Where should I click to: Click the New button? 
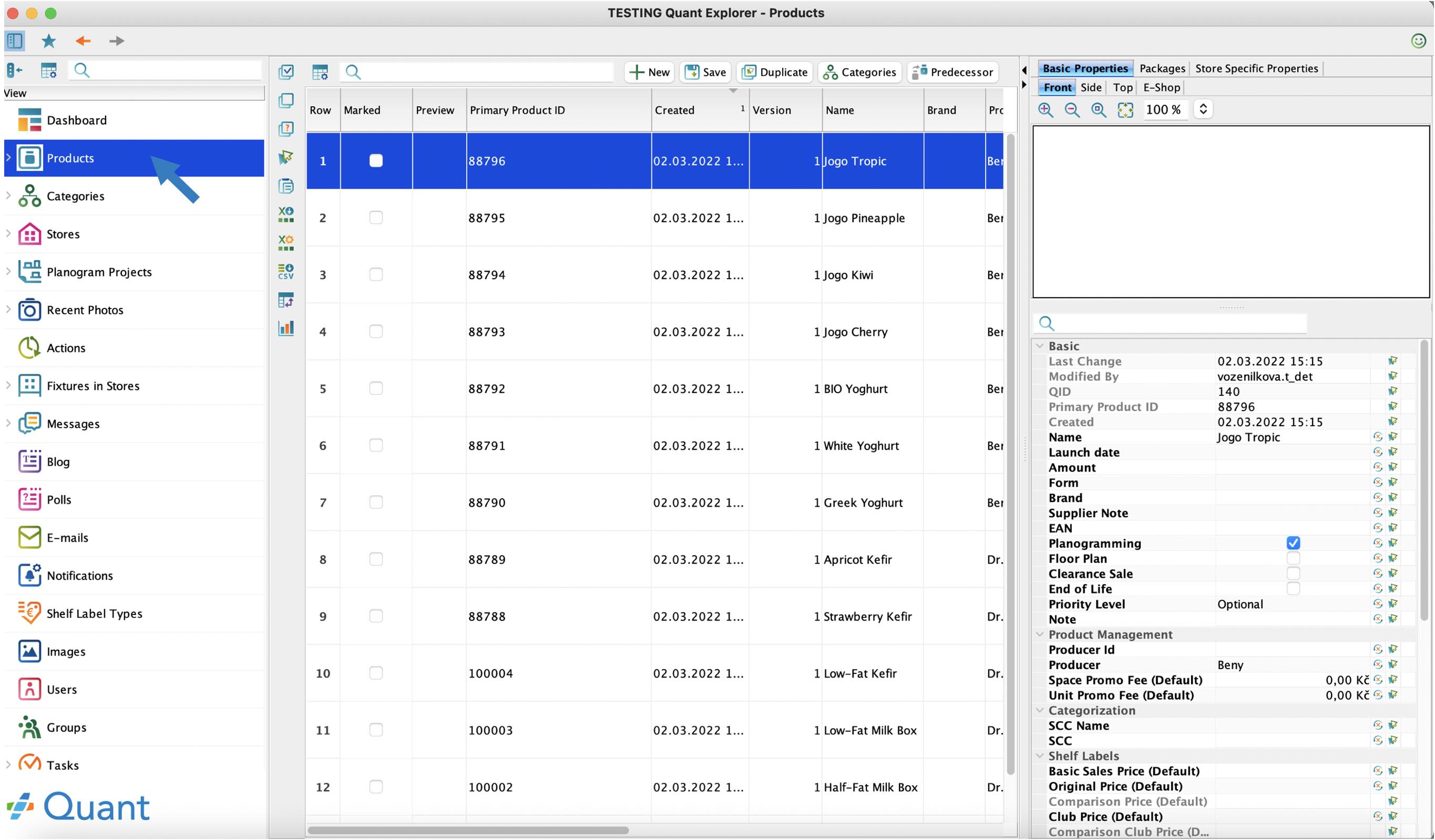[x=649, y=73]
